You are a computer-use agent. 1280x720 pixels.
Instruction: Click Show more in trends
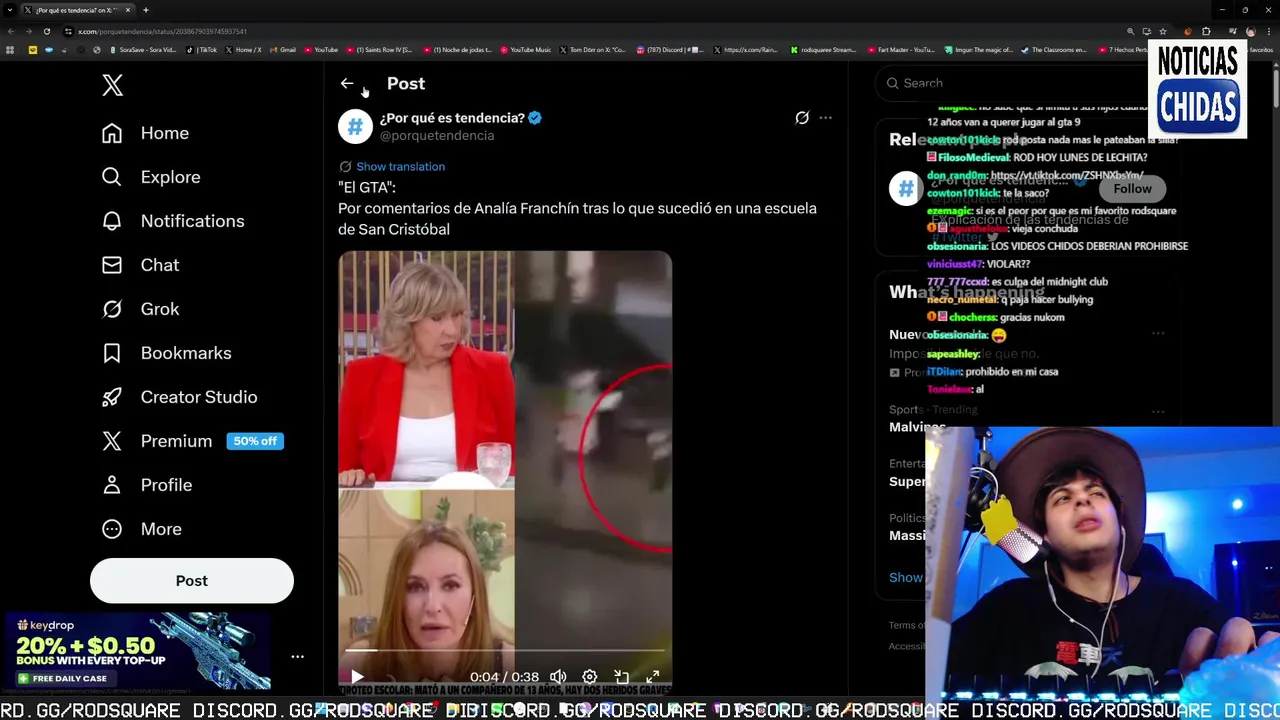point(906,578)
